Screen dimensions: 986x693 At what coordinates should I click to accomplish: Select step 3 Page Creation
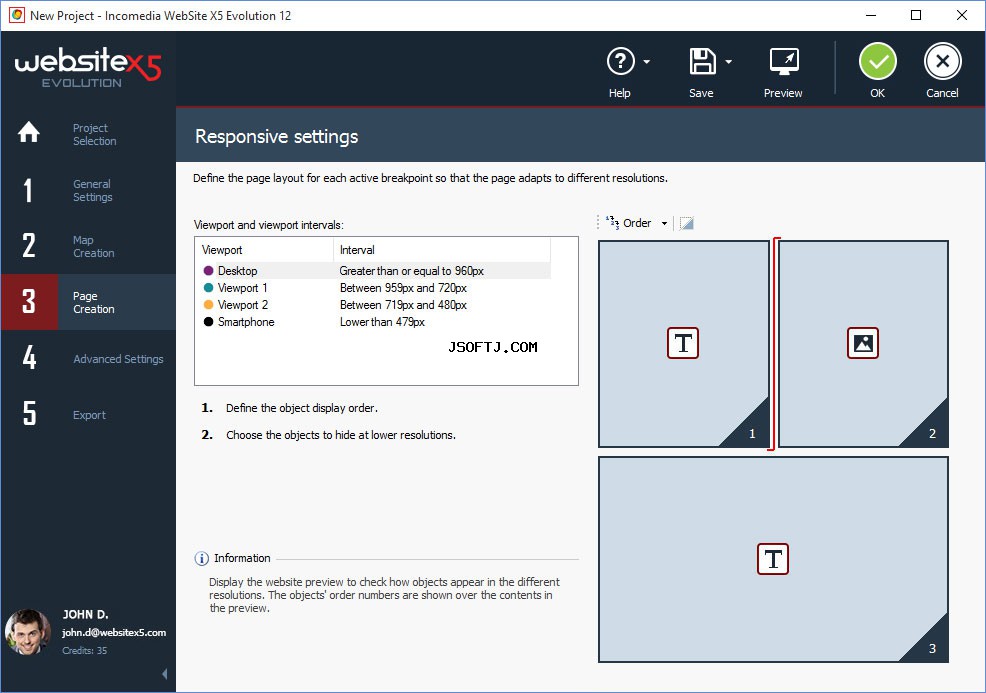(x=89, y=302)
